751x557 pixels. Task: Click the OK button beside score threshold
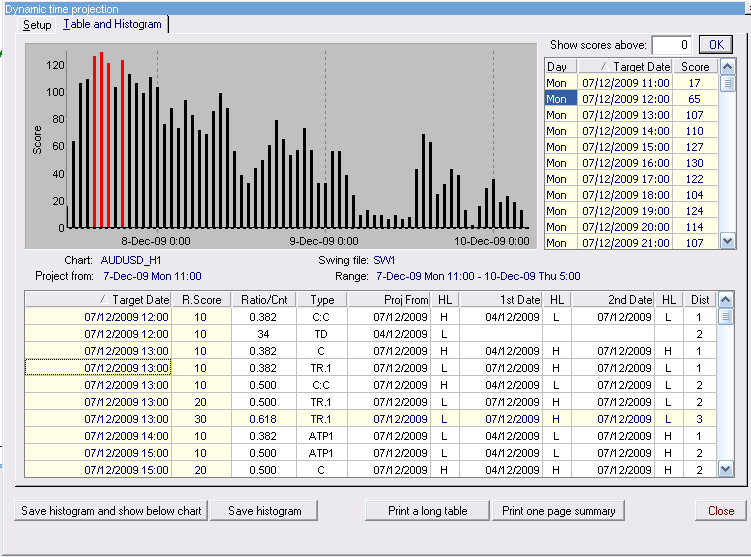pyautogui.click(x=714, y=45)
